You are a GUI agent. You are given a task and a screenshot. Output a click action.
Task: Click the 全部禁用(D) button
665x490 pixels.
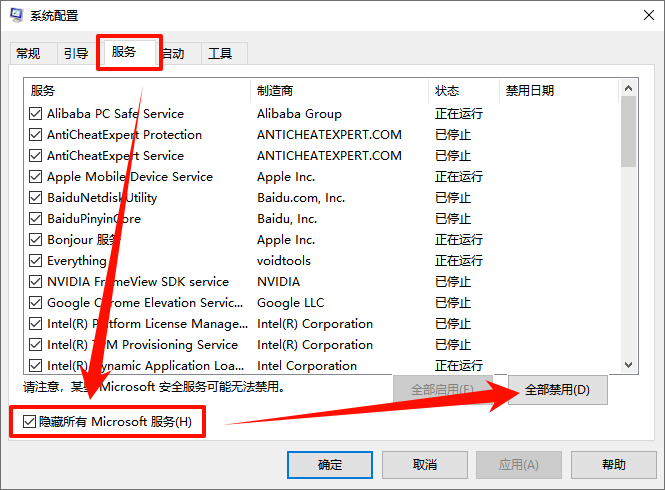557,389
